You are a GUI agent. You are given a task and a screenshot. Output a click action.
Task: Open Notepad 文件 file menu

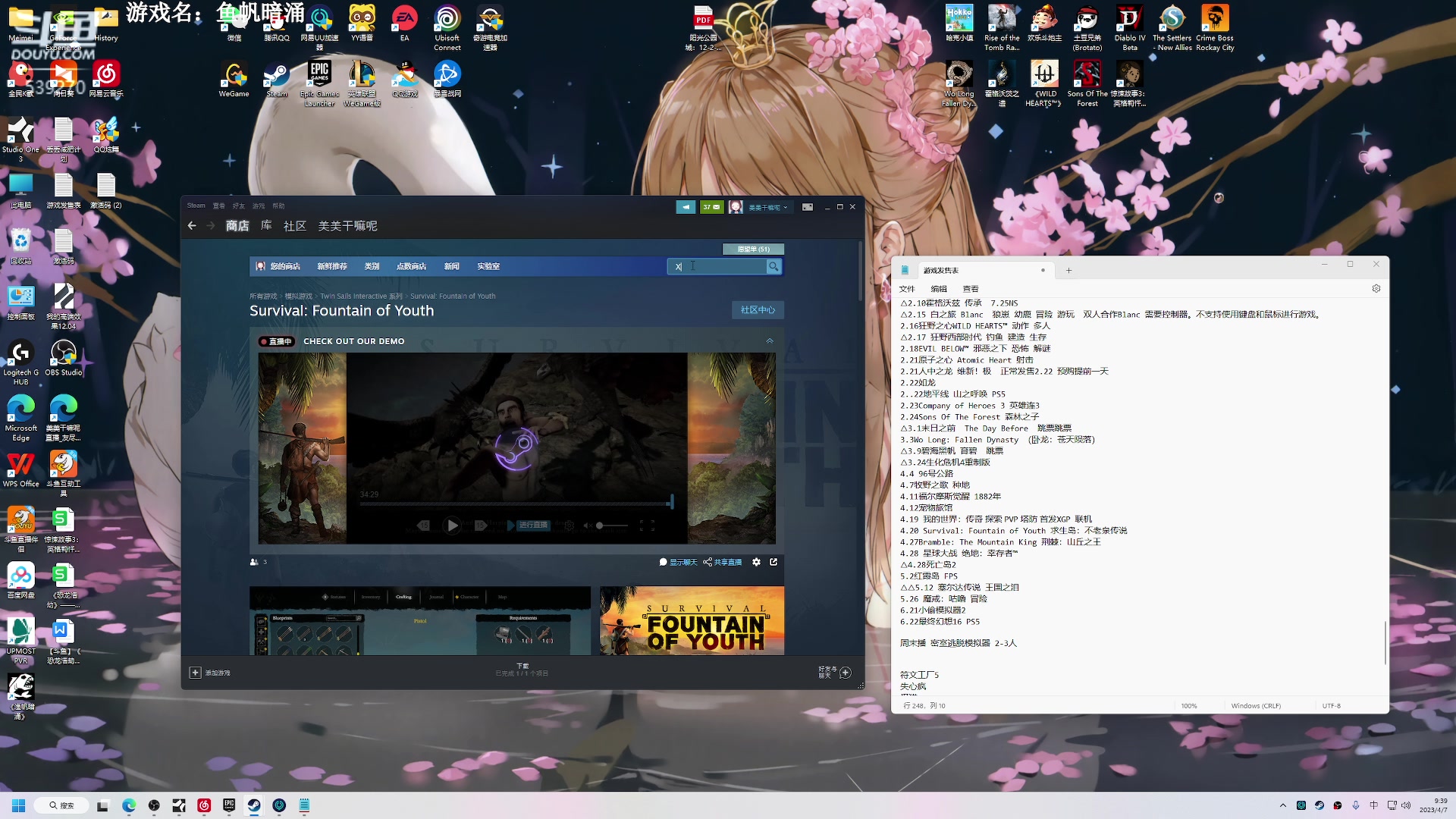click(907, 289)
